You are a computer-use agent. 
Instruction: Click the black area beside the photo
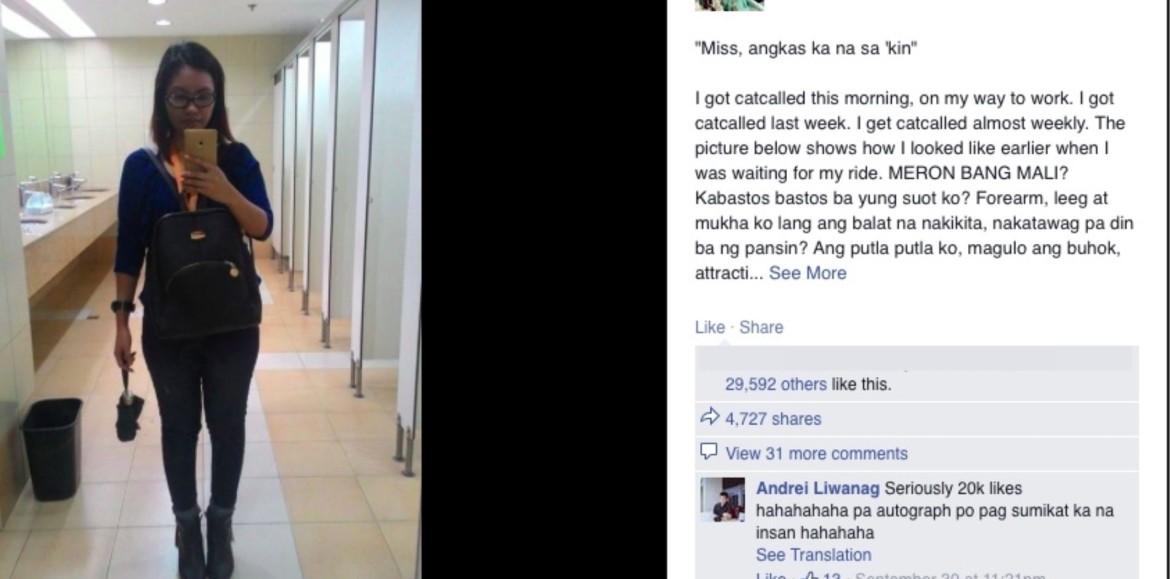[x=544, y=290]
